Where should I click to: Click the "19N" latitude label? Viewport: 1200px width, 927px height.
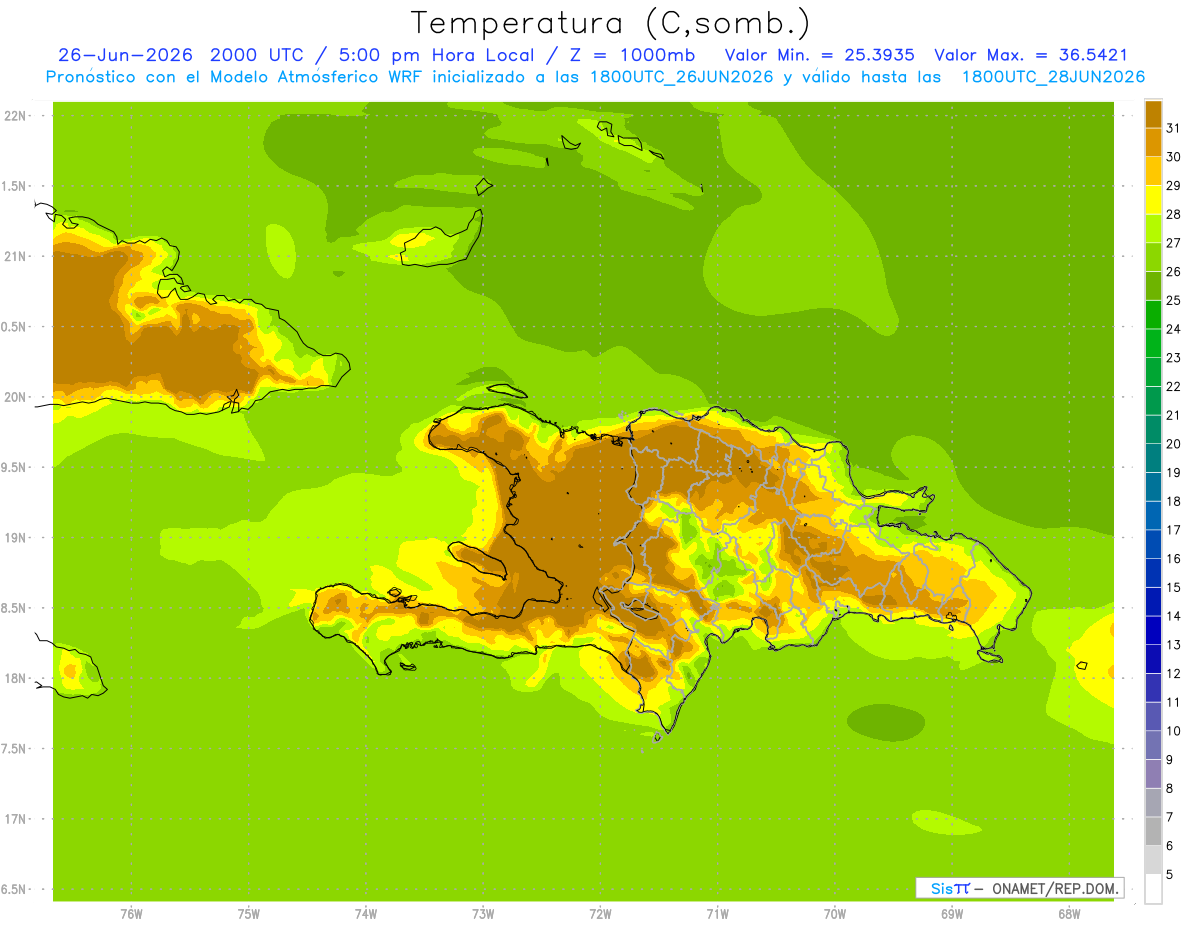pos(16,538)
